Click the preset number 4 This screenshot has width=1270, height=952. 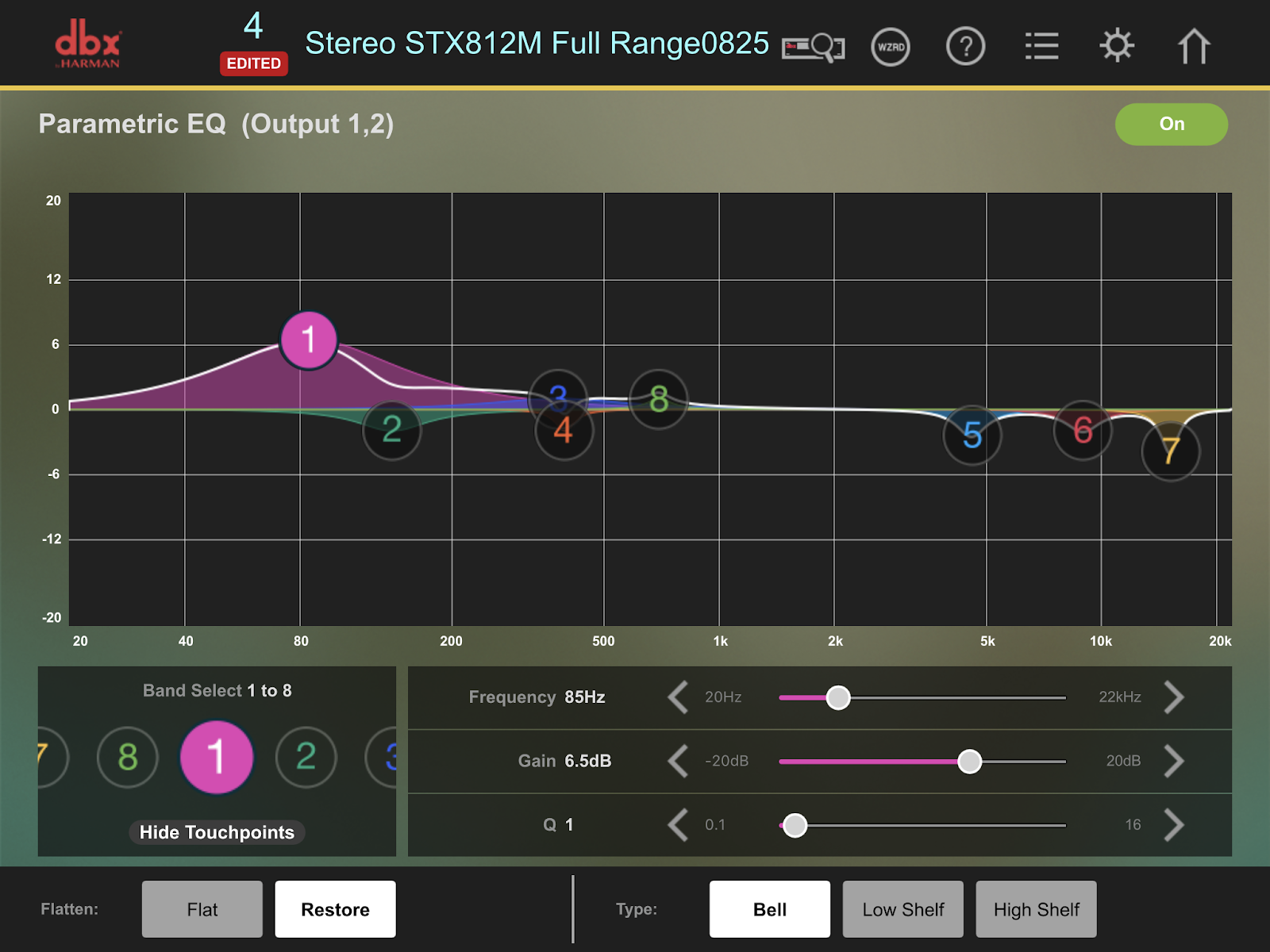[x=253, y=26]
